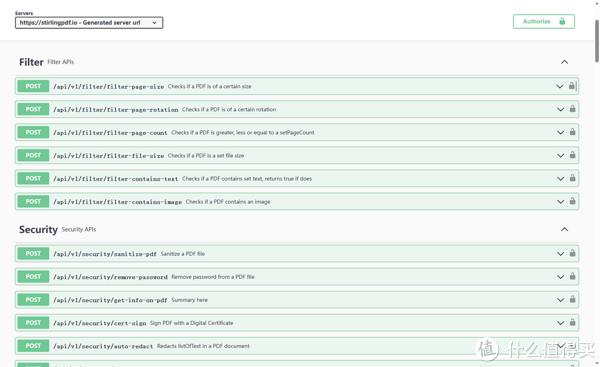Click the filter-page-size POST badge
The width and height of the screenshot is (600, 367).
(x=33, y=86)
